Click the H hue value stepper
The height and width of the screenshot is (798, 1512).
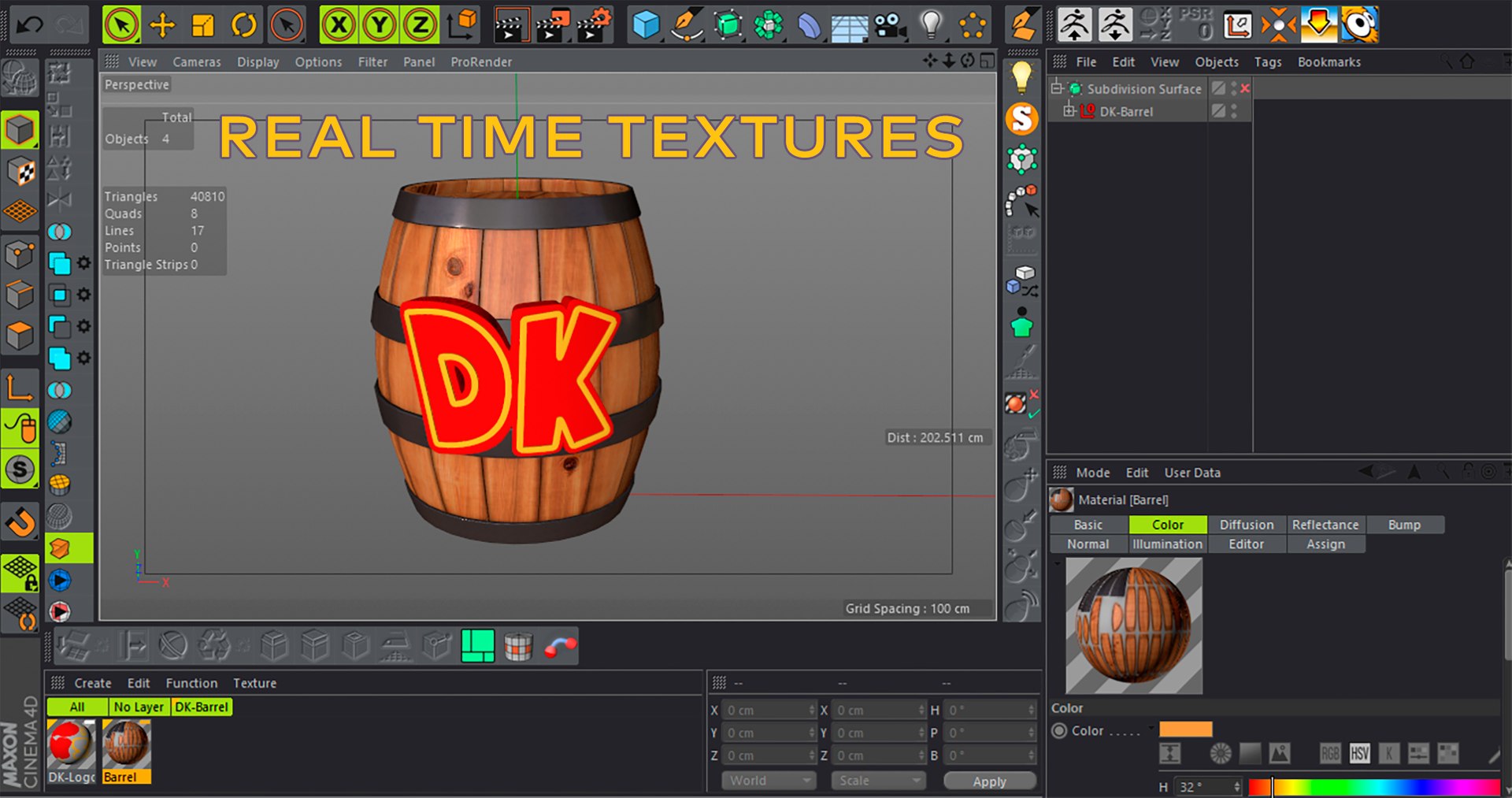[1237, 787]
